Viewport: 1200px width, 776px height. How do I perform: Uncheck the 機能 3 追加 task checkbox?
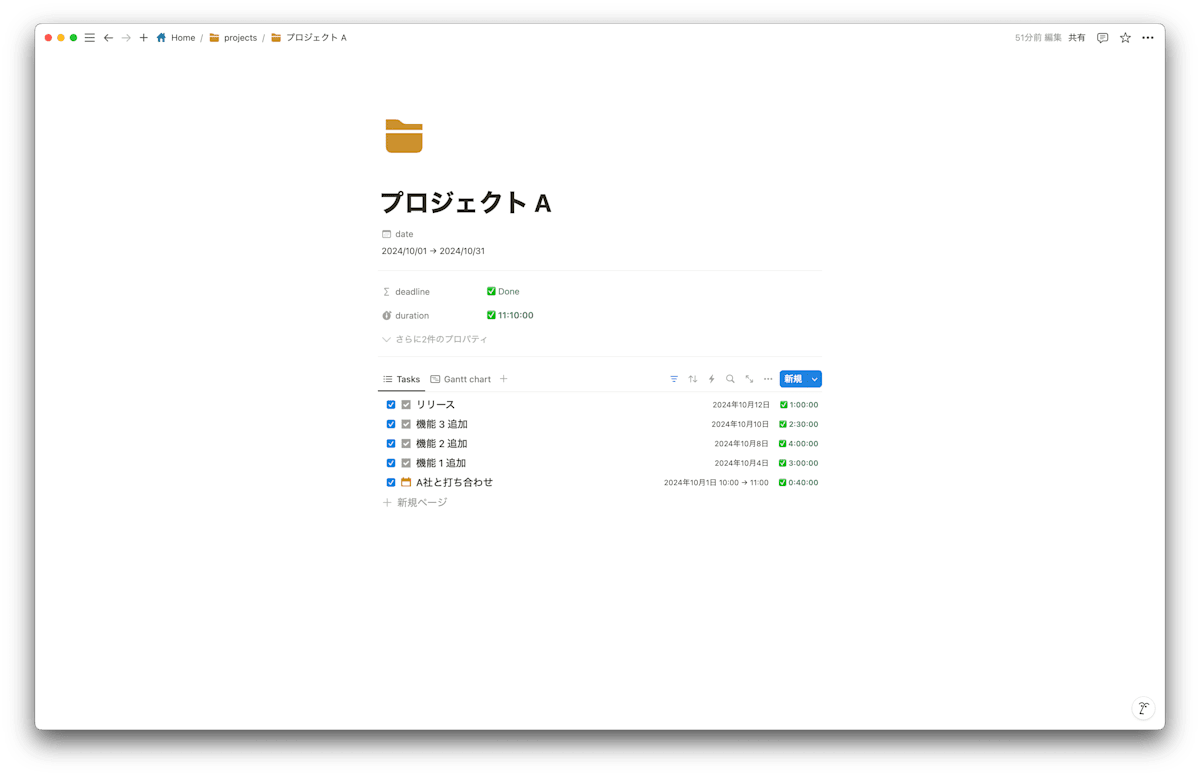coord(391,424)
